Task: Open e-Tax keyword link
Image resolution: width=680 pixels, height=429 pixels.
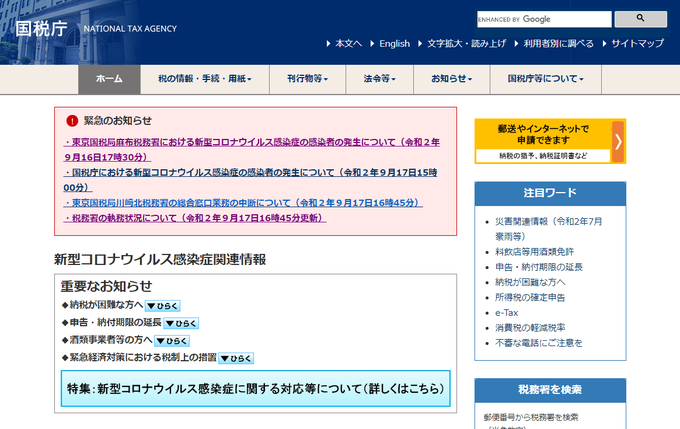Action: [507, 312]
